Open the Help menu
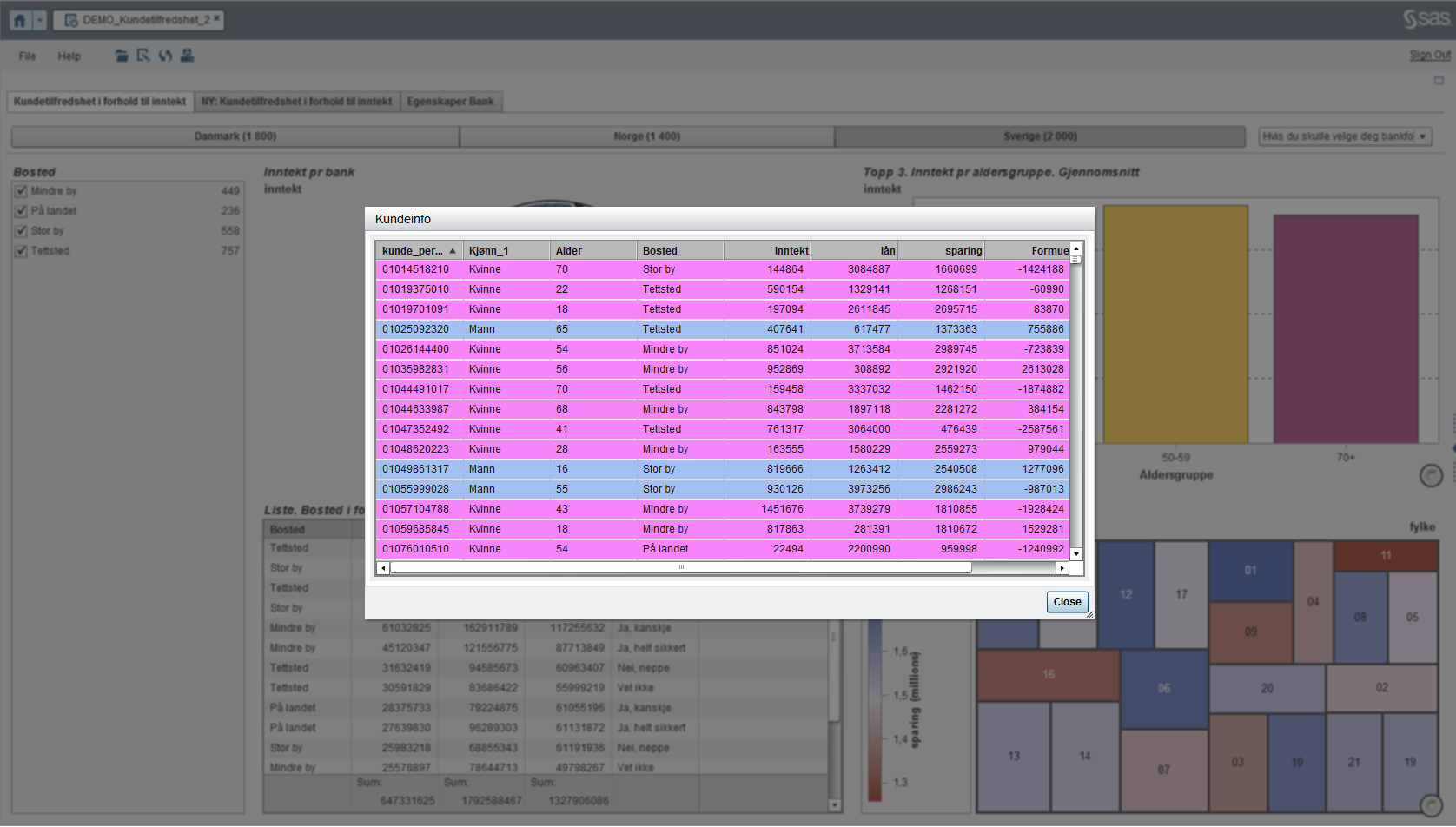This screenshot has width=1456, height=827. click(69, 56)
